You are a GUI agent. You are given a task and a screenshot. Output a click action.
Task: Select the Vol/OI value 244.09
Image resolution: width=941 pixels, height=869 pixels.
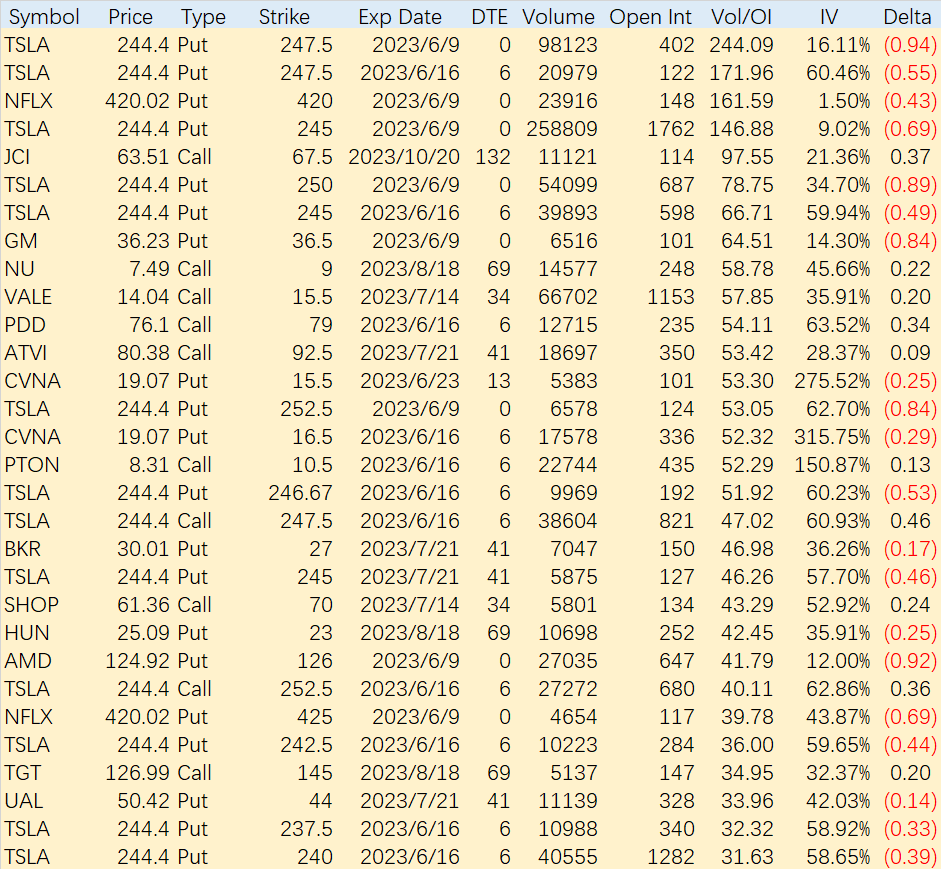(741, 45)
